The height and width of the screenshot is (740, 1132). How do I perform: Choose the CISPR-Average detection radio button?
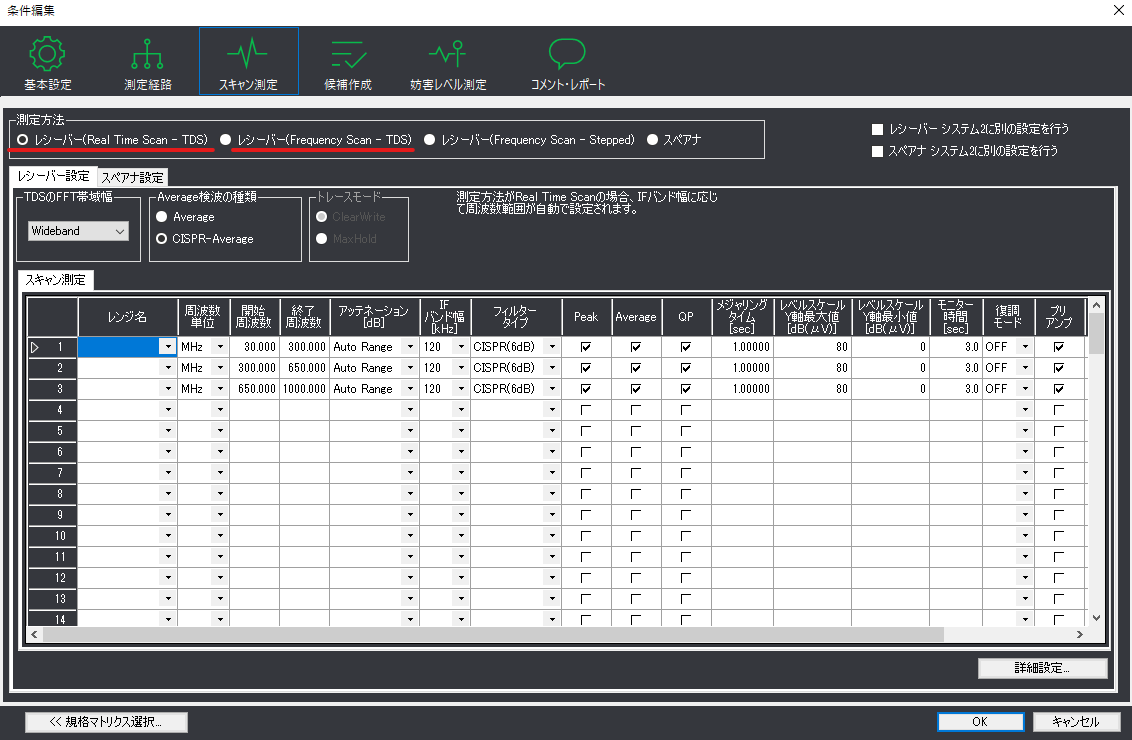tap(162, 238)
